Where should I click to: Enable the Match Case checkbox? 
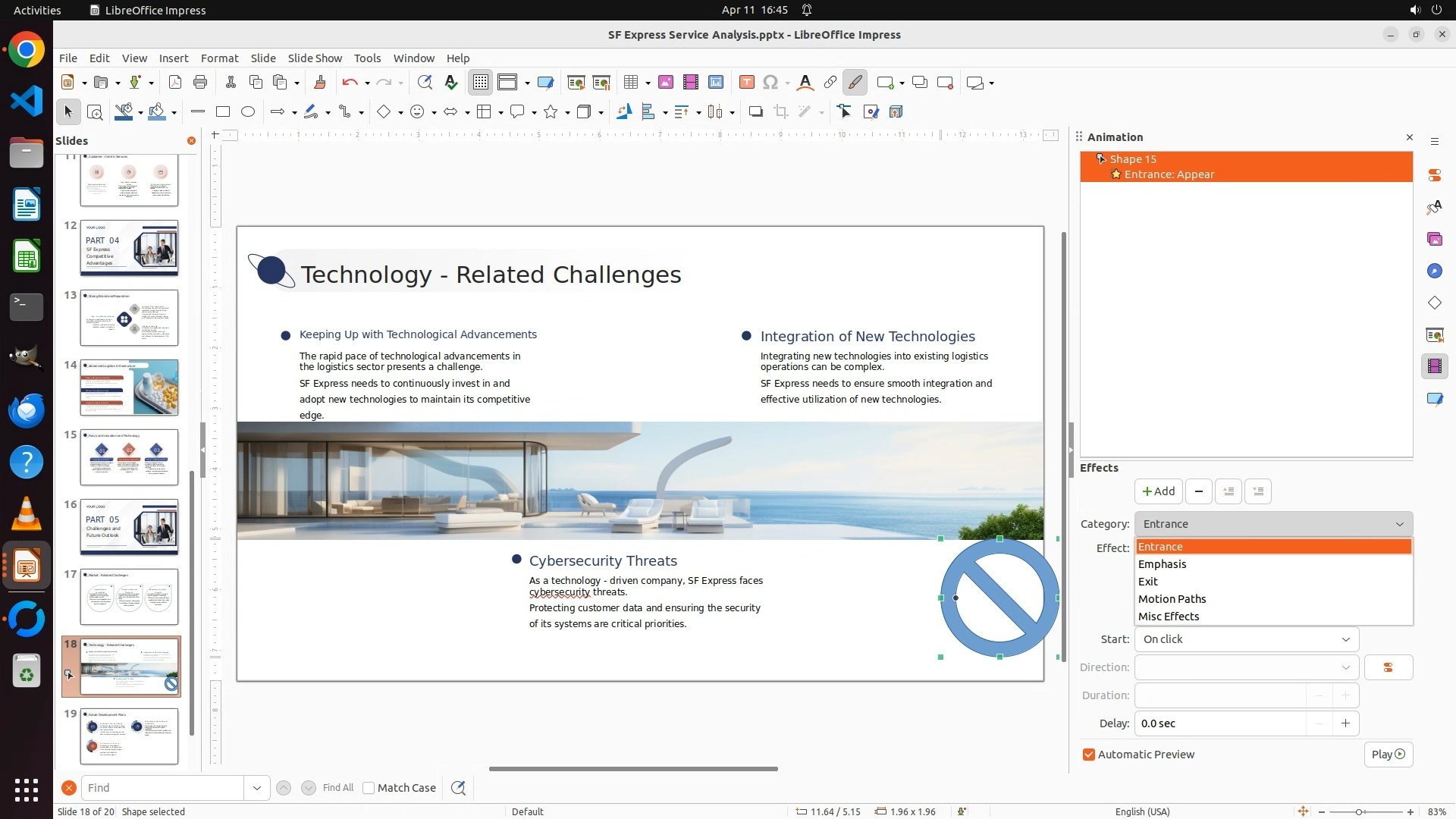pyautogui.click(x=369, y=788)
